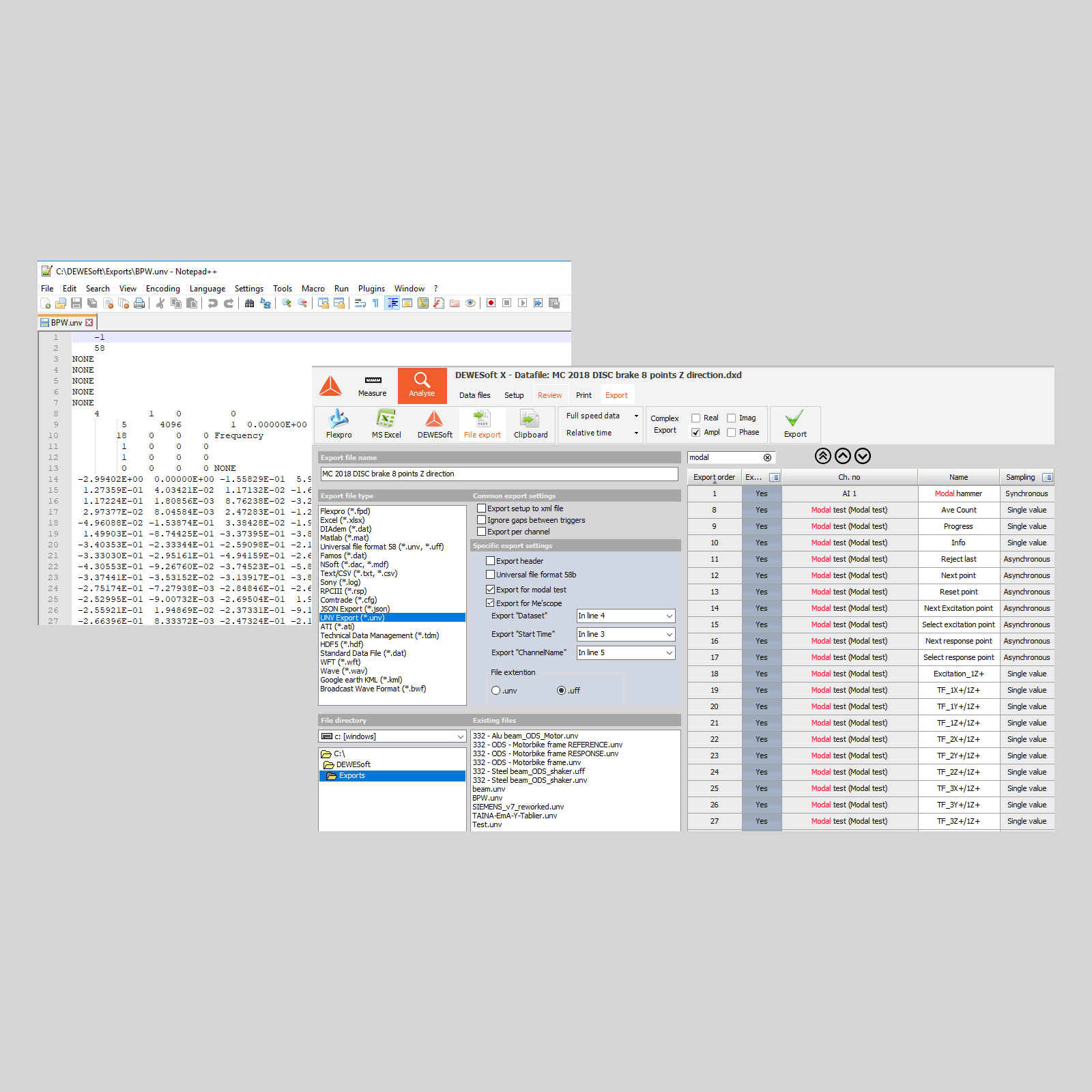Open Relative time dropdown

601,433
